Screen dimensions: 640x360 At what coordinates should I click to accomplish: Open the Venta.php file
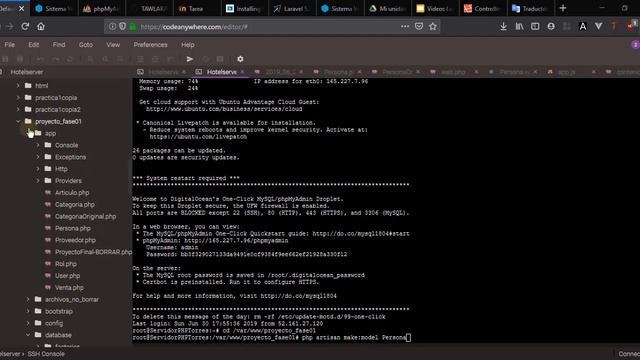point(69,287)
